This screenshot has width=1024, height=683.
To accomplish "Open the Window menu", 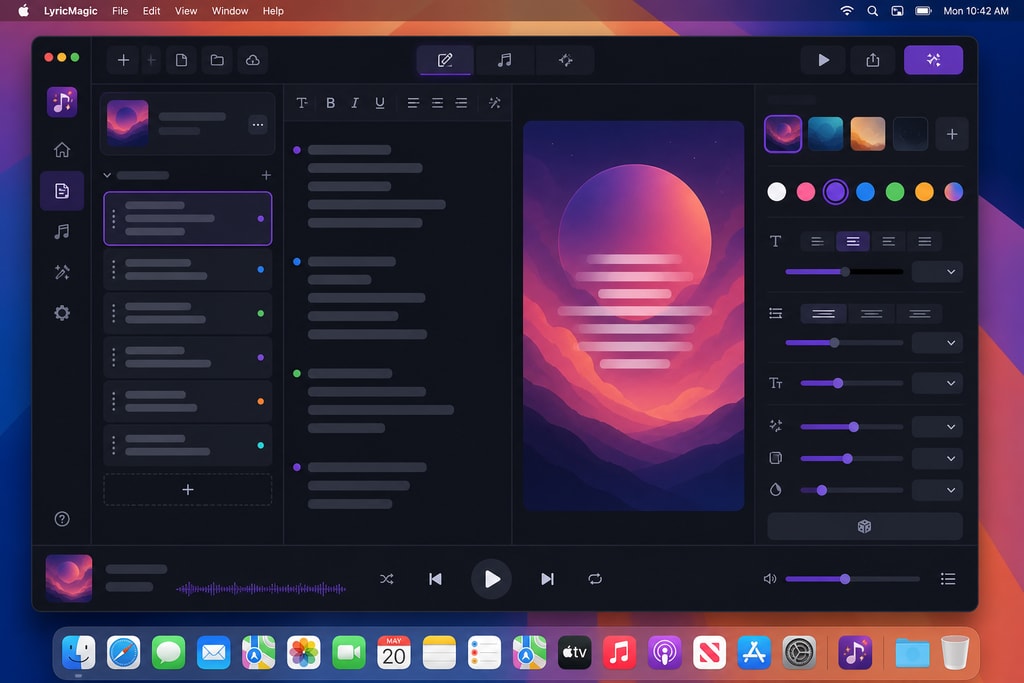I will [230, 10].
